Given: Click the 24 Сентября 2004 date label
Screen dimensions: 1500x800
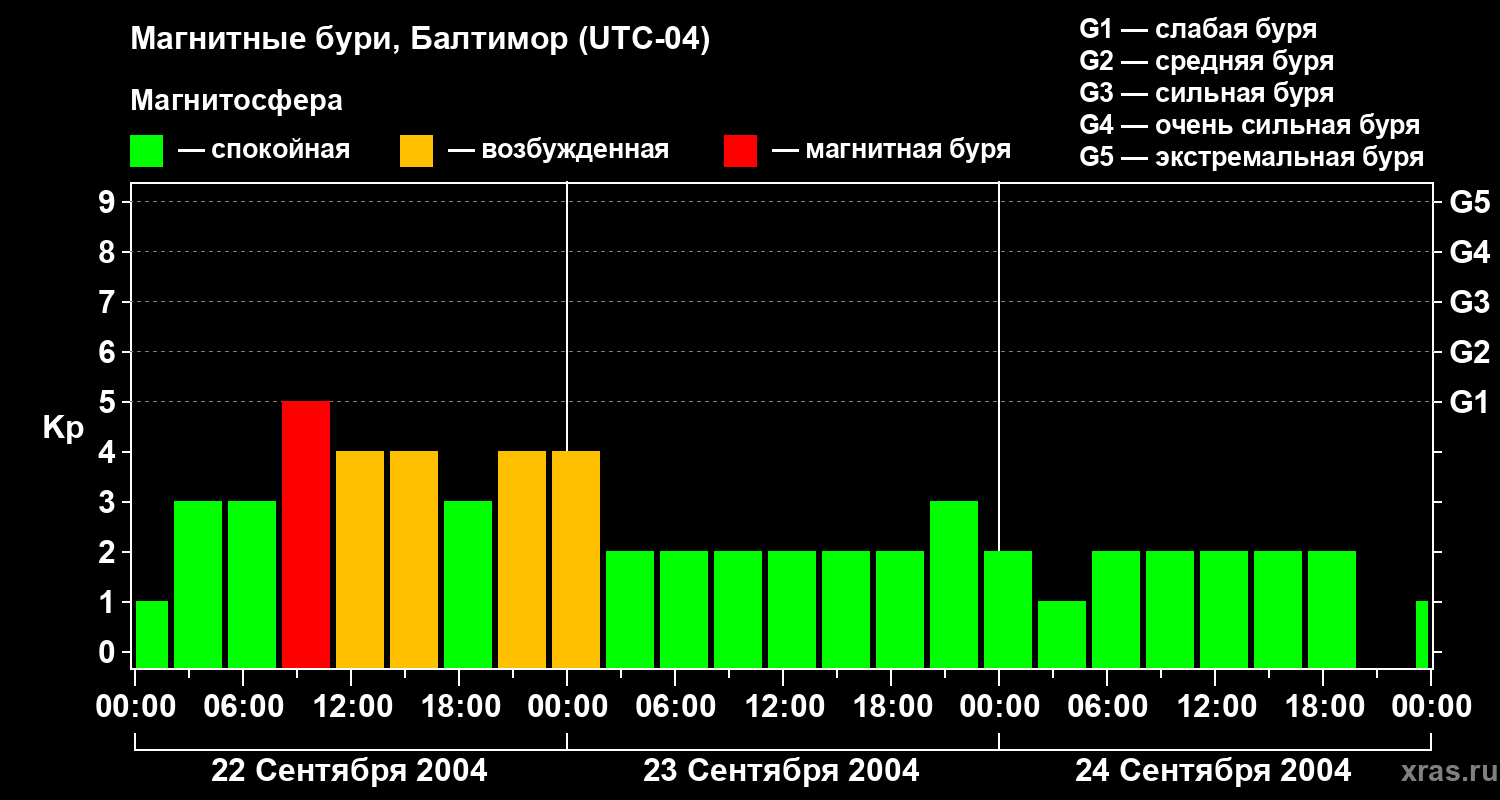Looking at the screenshot, I should tap(1213, 770).
